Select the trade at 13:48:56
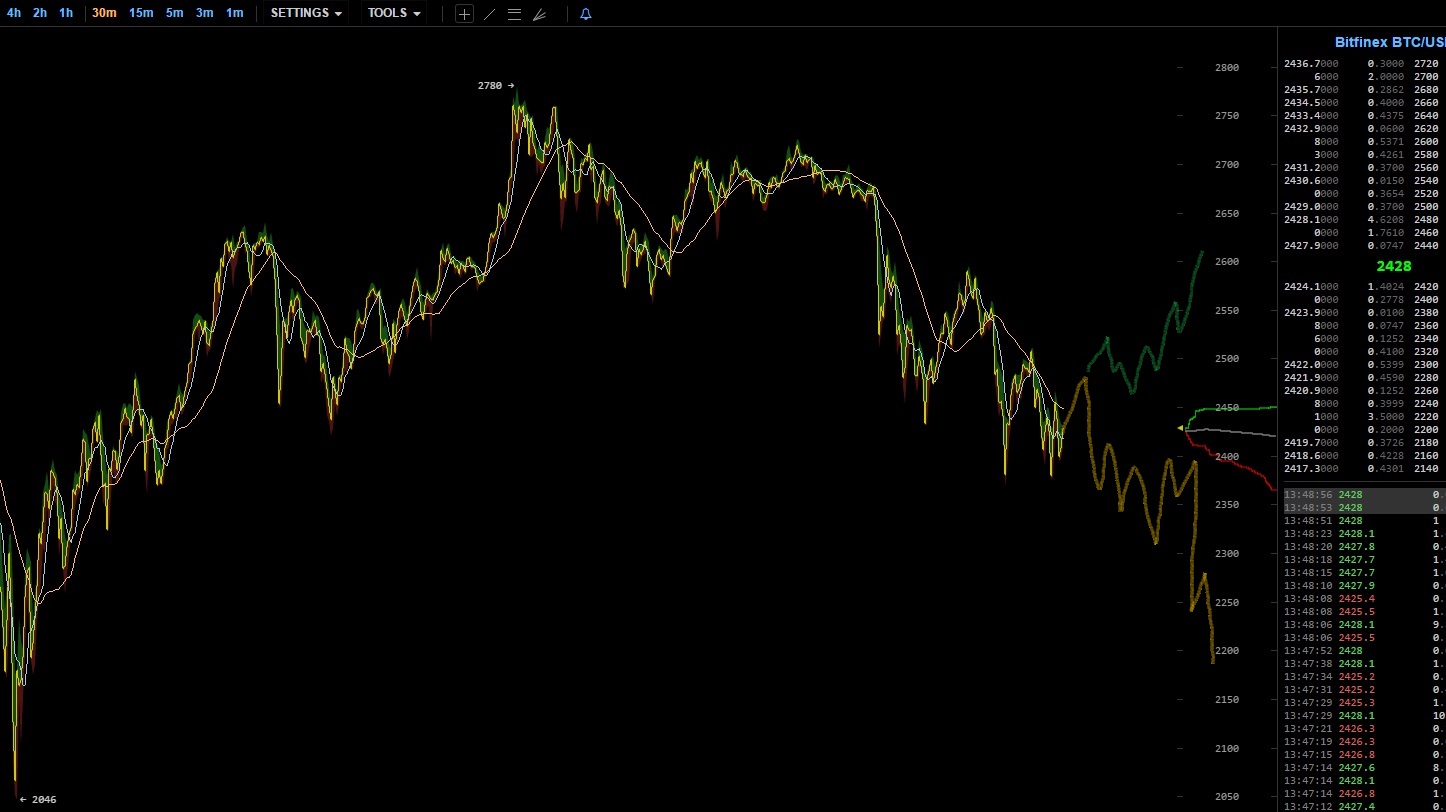 click(x=1364, y=495)
